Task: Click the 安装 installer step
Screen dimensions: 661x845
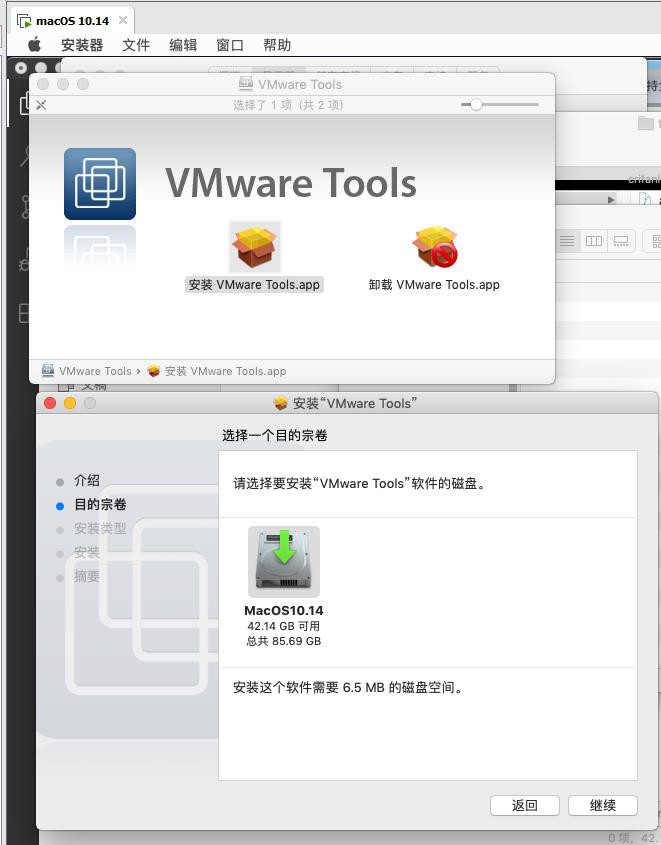Action: (x=87, y=552)
